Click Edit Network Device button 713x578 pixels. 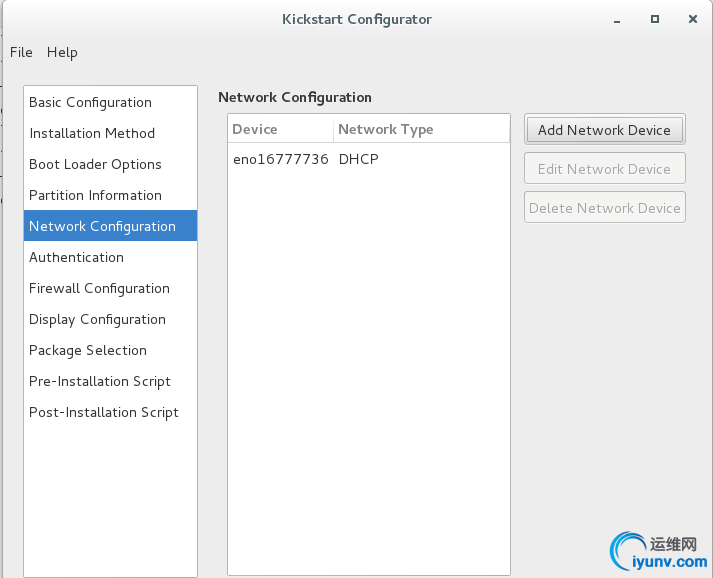604,169
